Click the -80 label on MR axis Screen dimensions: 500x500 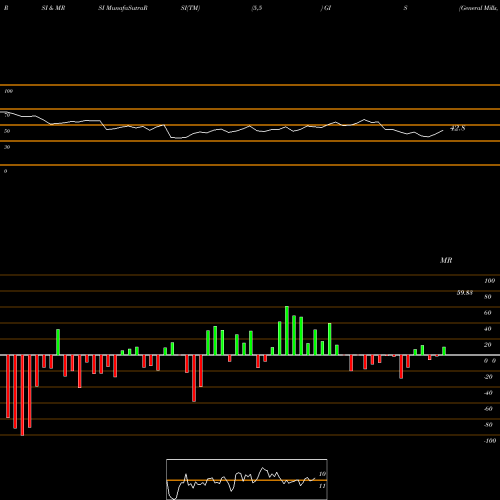coord(488,425)
